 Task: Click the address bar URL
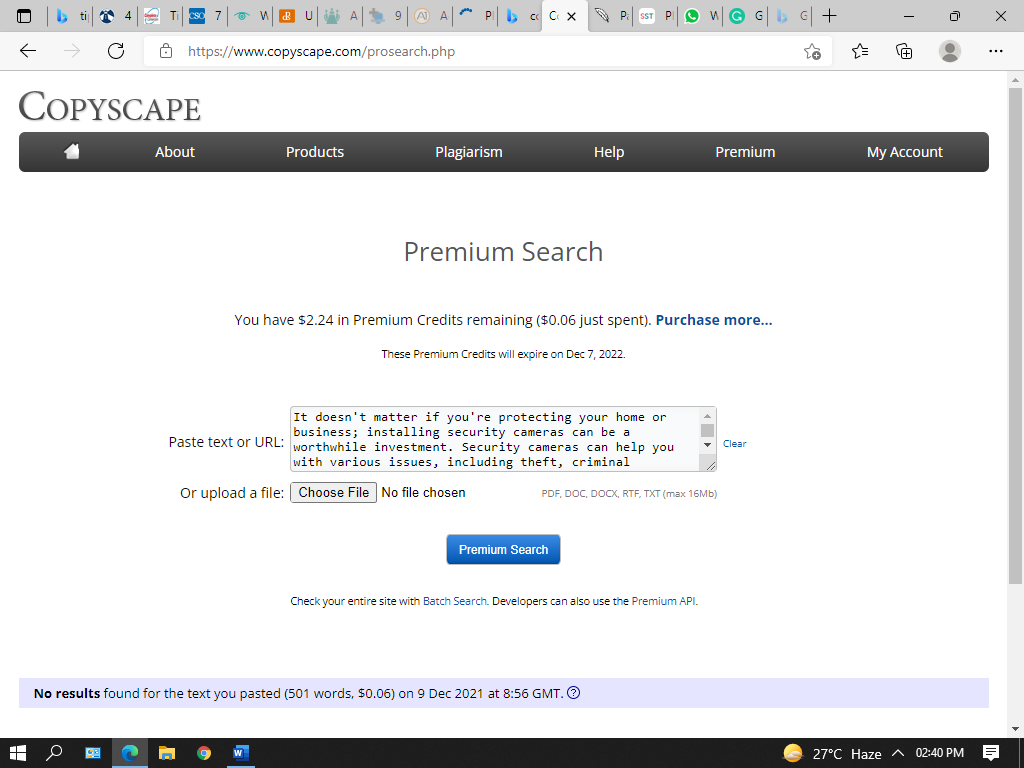tap(321, 52)
